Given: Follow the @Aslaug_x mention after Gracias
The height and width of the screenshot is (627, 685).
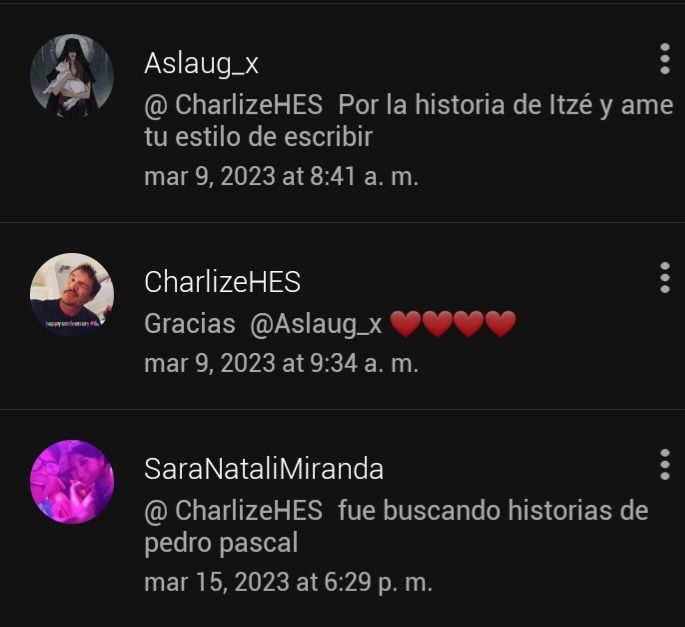Looking at the screenshot, I should coord(316,324).
